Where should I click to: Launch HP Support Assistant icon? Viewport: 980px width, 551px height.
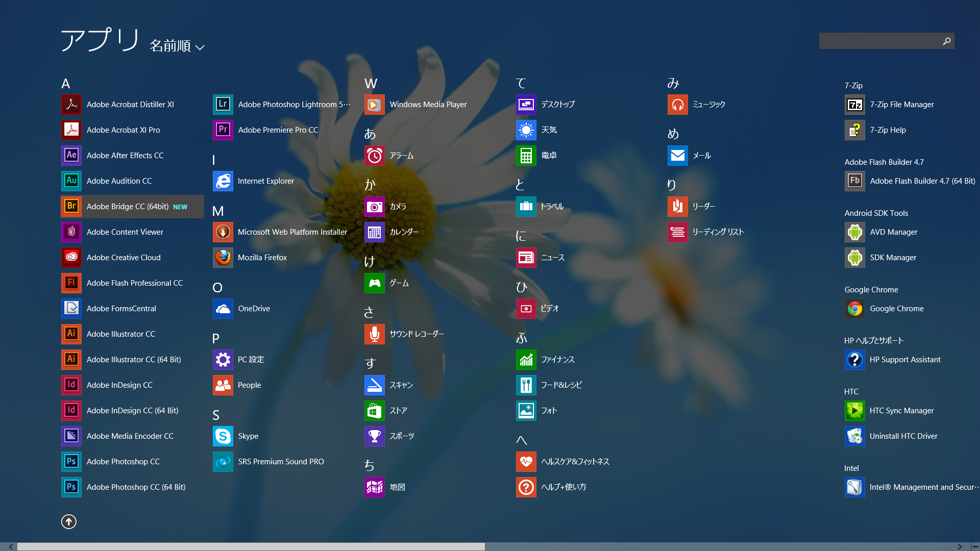point(855,359)
